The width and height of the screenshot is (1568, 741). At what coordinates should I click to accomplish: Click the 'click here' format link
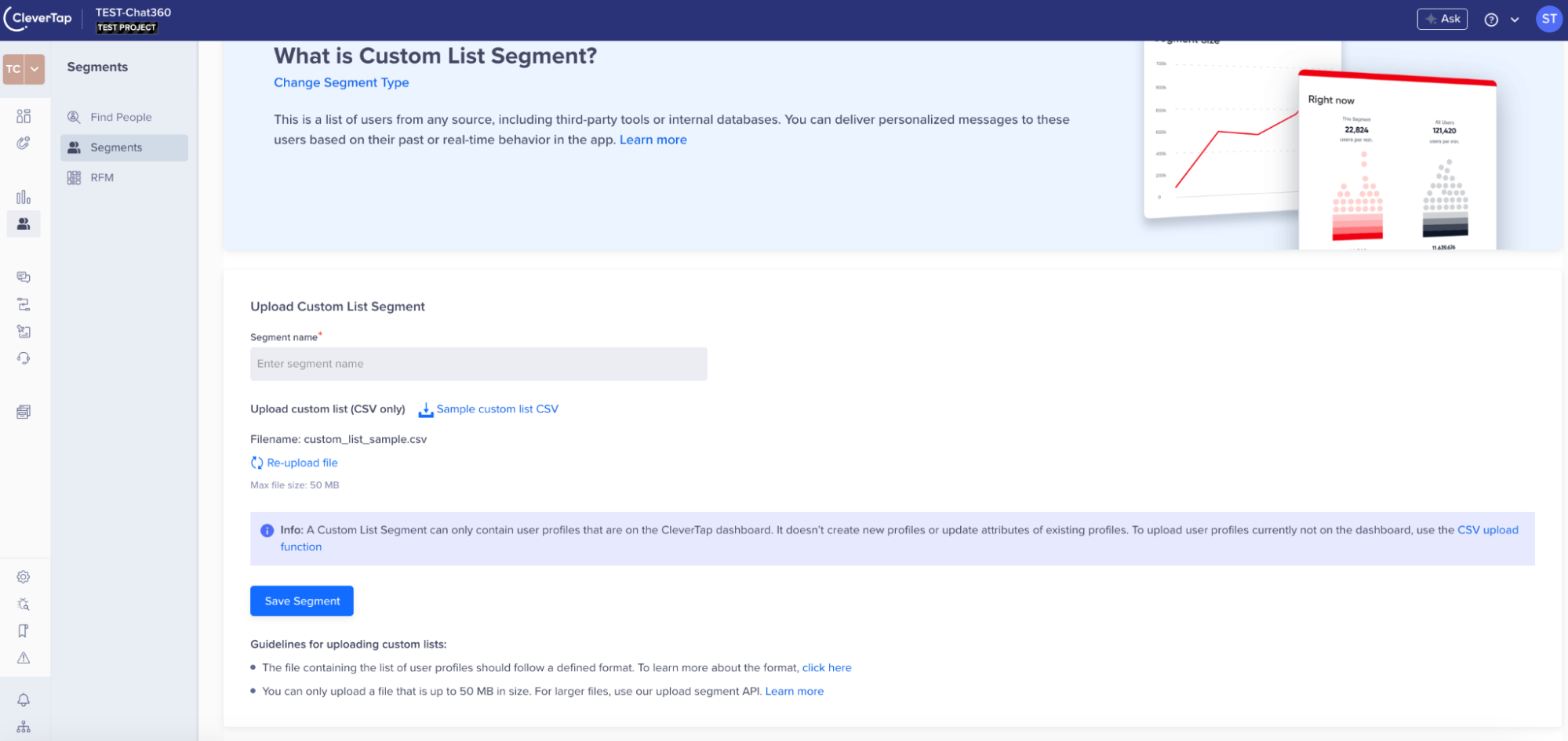click(x=827, y=668)
